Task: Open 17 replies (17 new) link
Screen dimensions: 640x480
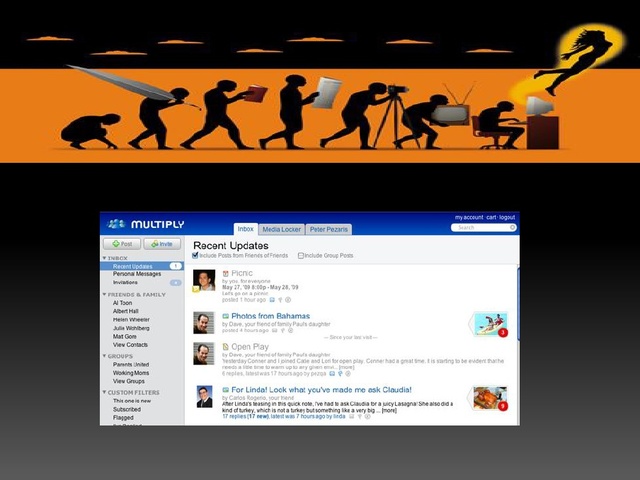Action: coord(245,416)
